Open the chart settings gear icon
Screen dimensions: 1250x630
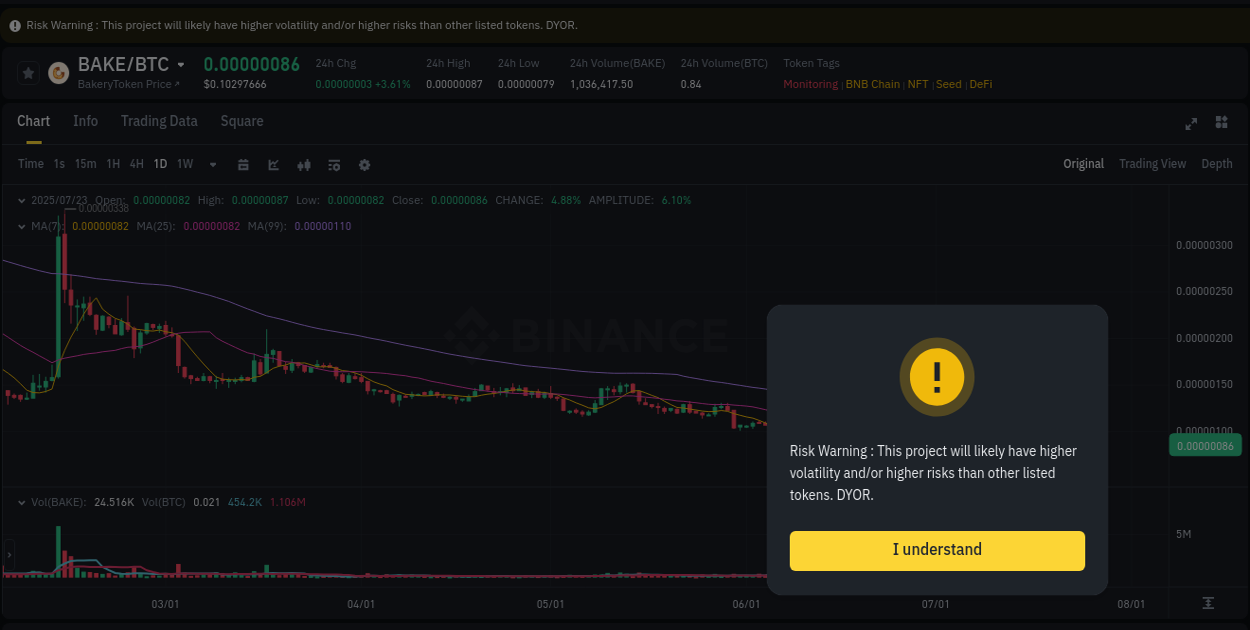tap(364, 164)
